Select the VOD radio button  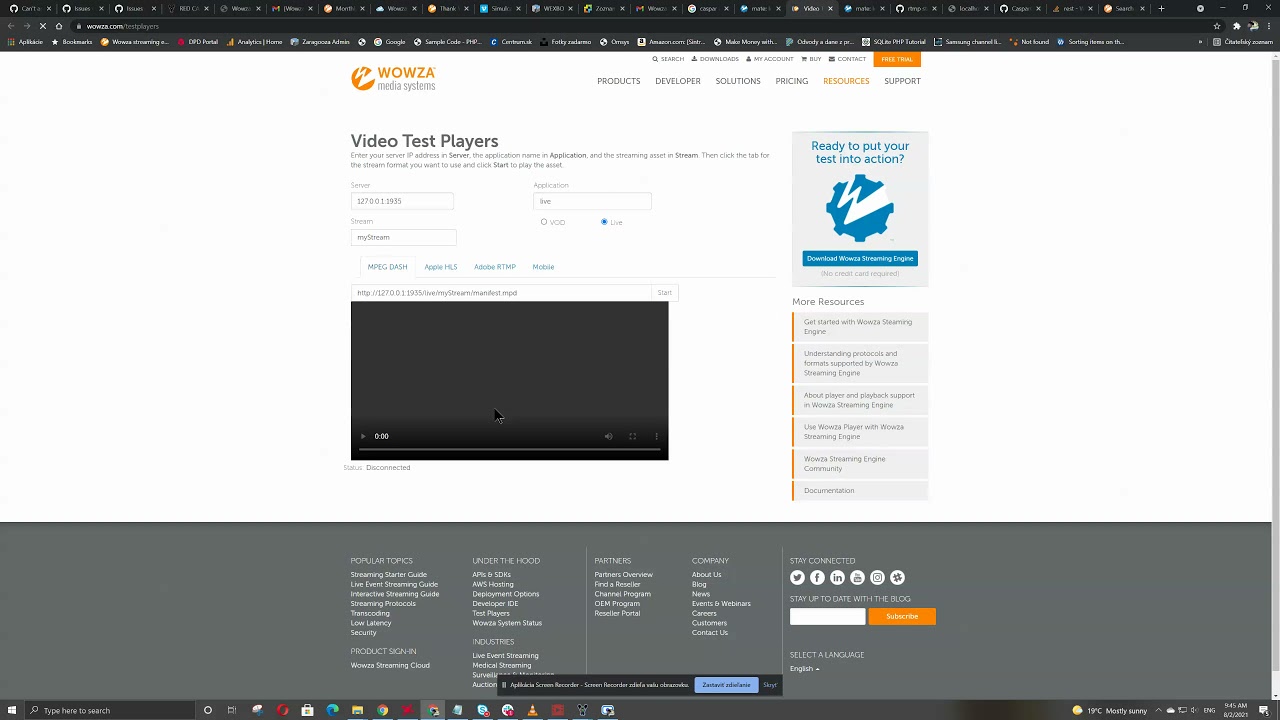pyautogui.click(x=544, y=222)
